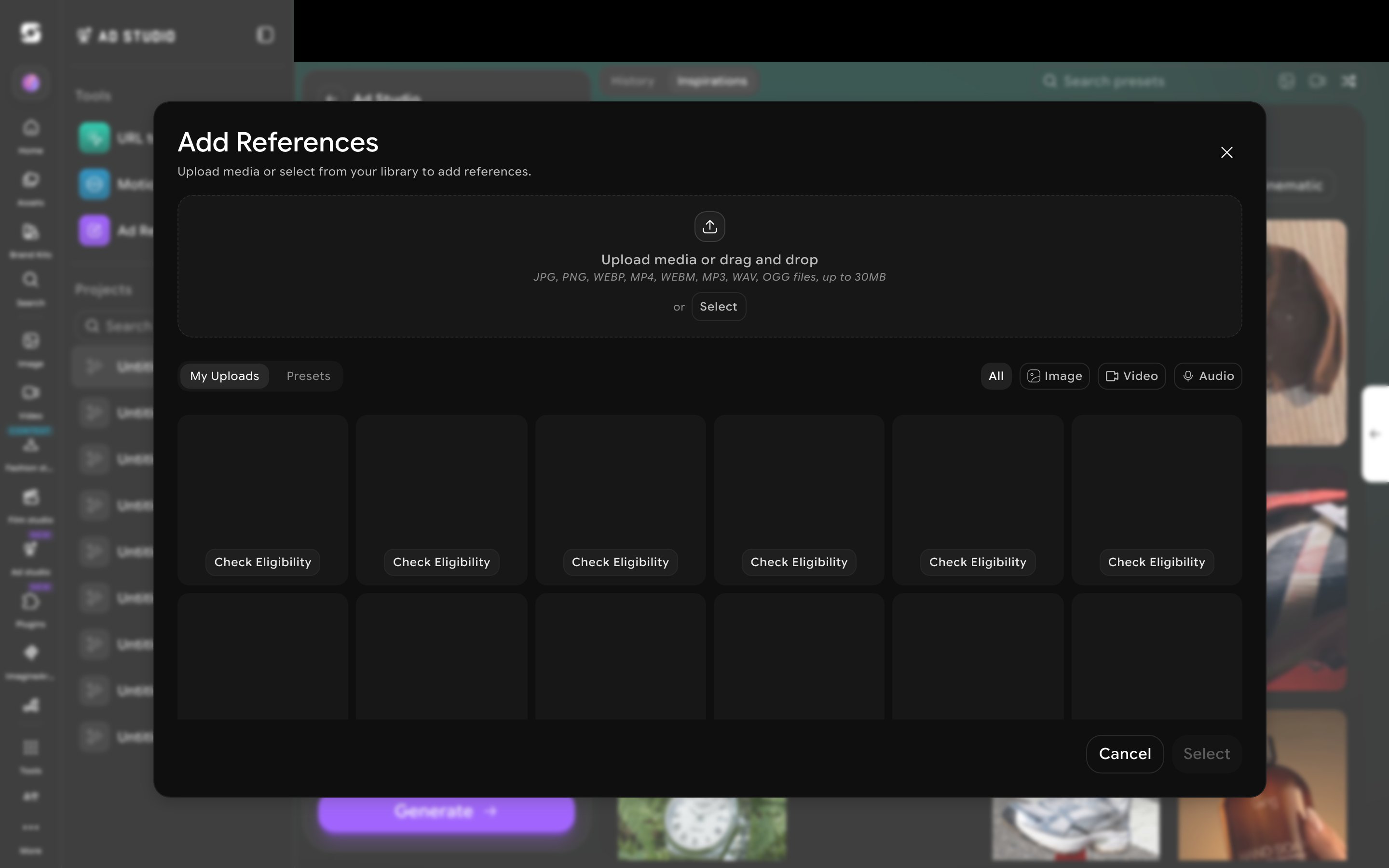Open the Inspirations tab in background
The height and width of the screenshot is (868, 1389).
click(712, 81)
